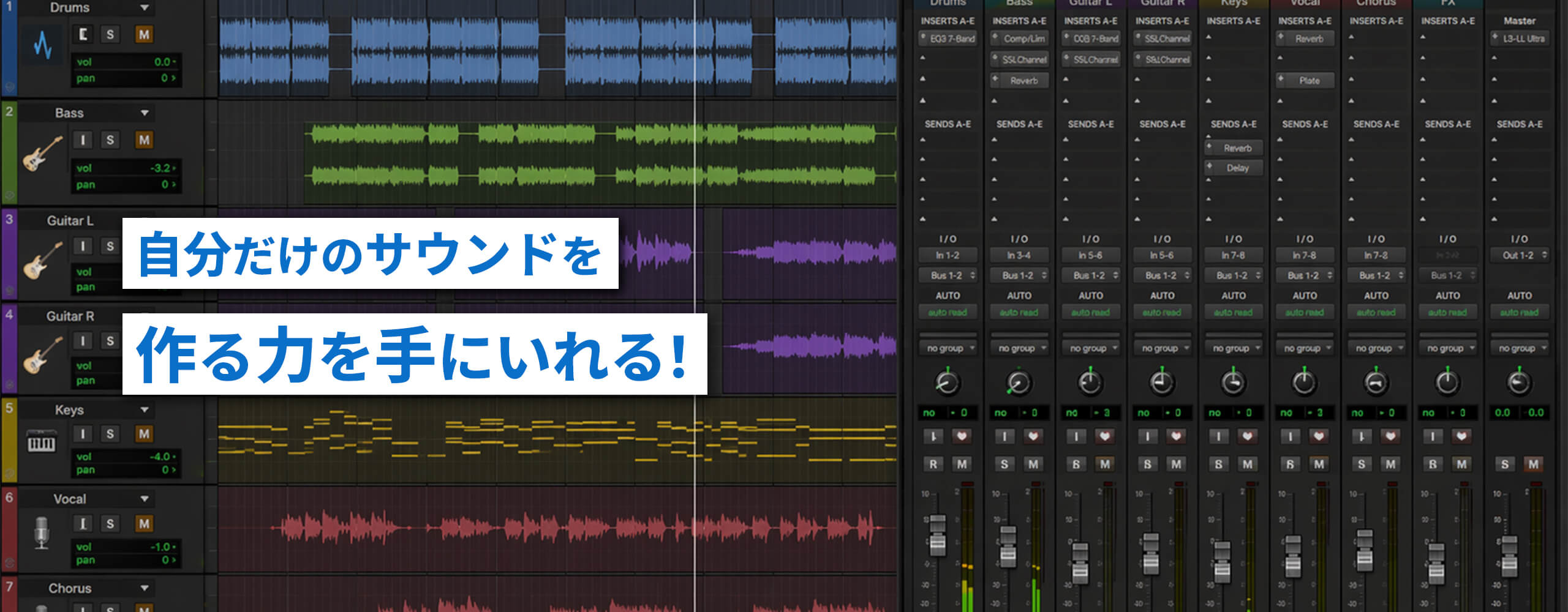Click the Reverb insert on Bass channel
The image size is (1568, 612).
click(x=1019, y=80)
